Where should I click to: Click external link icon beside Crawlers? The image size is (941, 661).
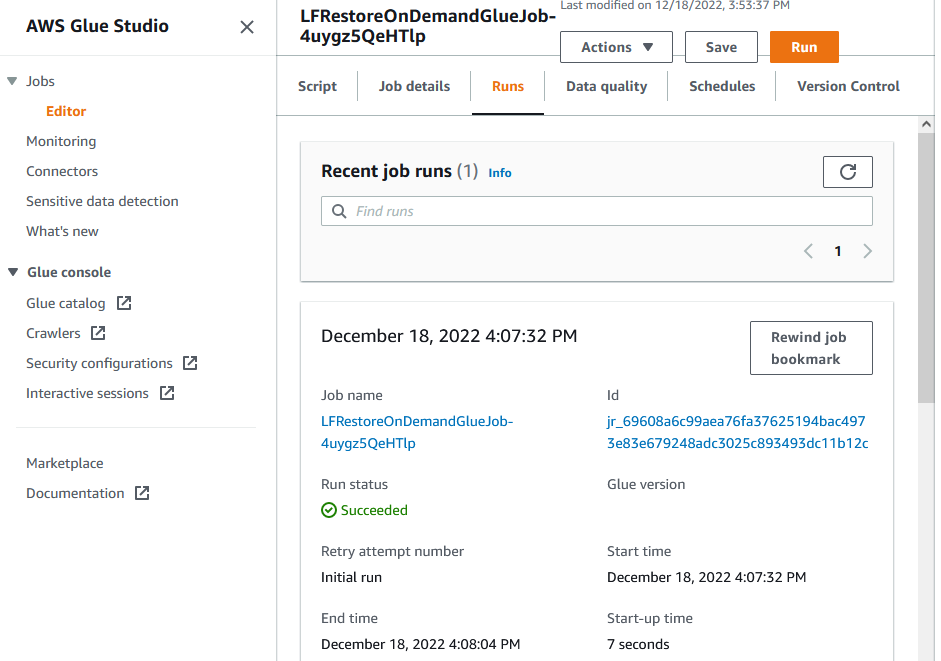98,333
